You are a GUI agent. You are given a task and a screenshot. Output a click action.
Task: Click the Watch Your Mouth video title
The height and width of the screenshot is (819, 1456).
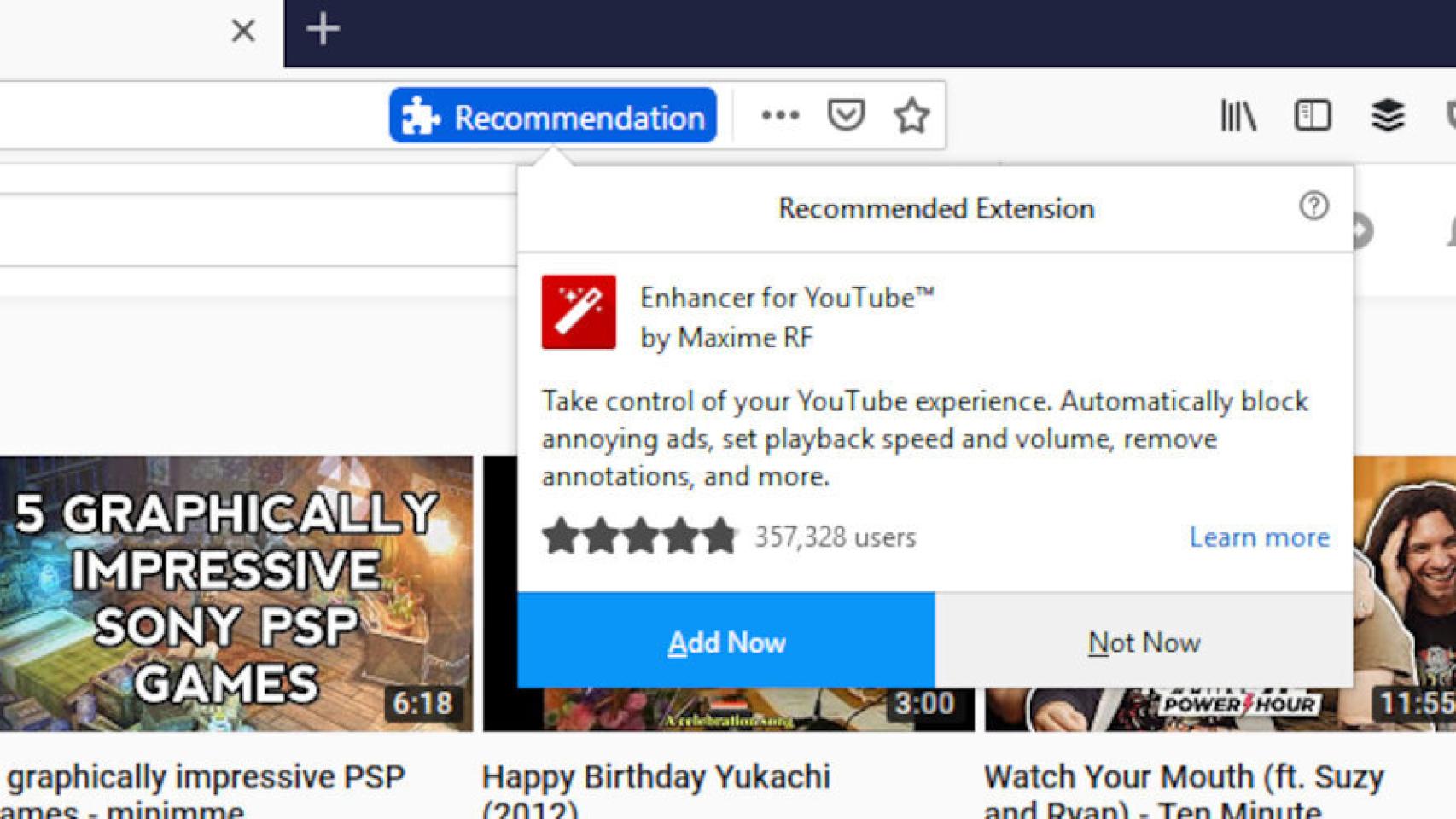pos(1183,778)
